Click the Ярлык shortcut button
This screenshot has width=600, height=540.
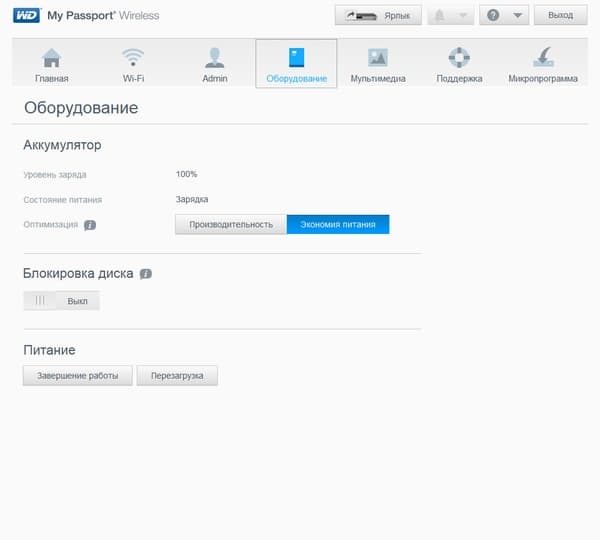[378, 15]
